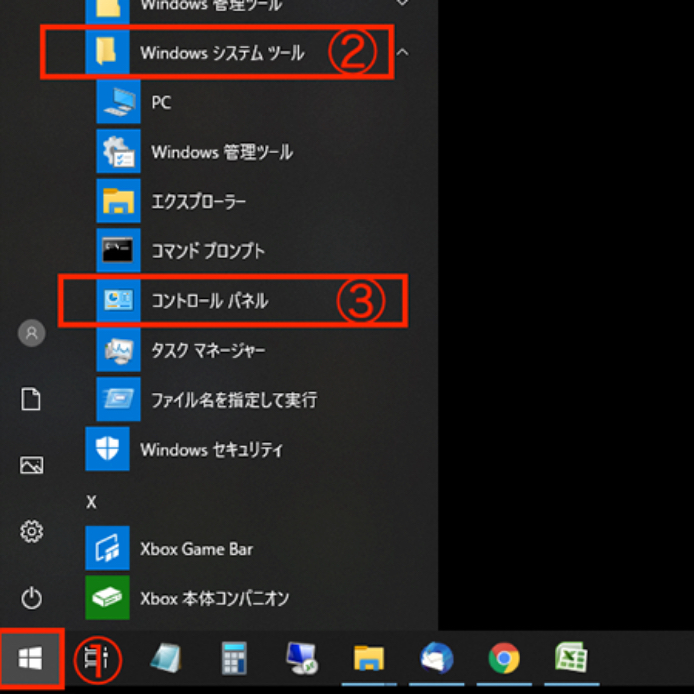
Task: Select the コントロール パネル text label
Action: click(210, 301)
